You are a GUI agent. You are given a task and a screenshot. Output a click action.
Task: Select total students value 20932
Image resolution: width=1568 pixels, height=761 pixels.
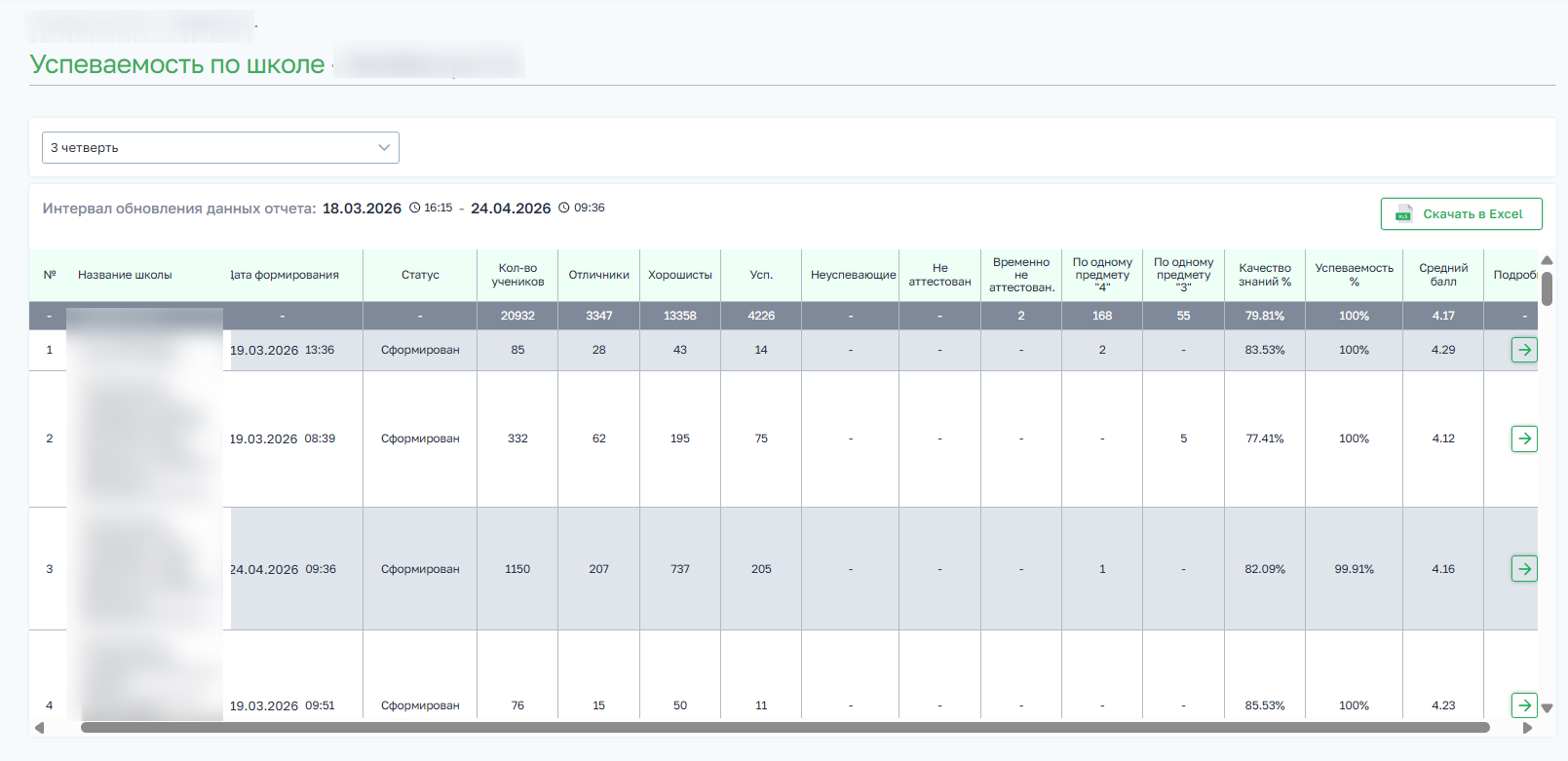tap(517, 316)
